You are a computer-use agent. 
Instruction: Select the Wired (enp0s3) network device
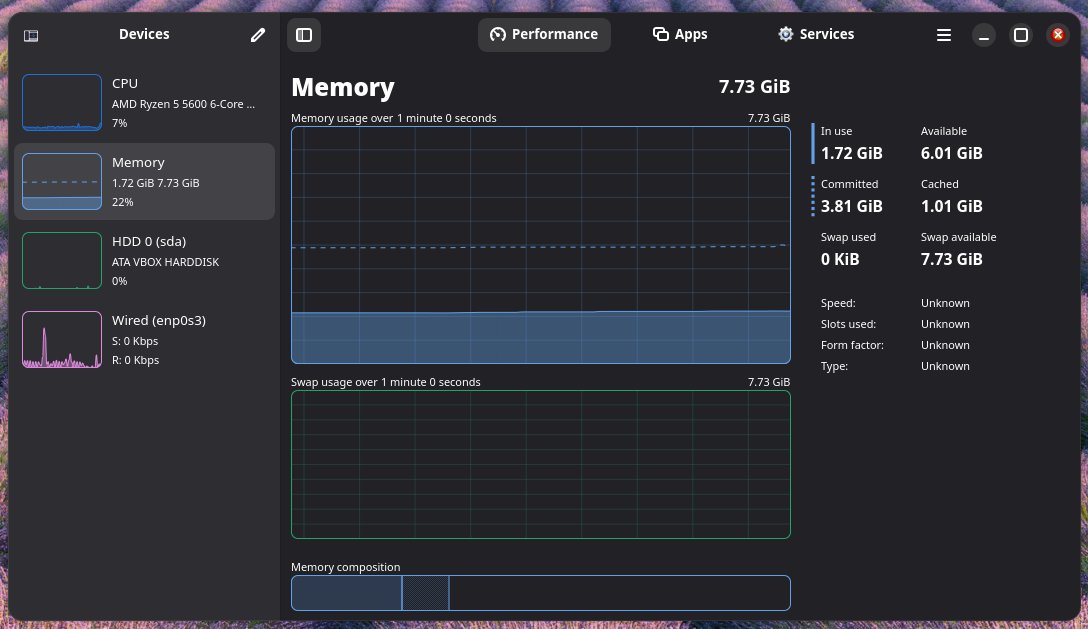coord(144,340)
